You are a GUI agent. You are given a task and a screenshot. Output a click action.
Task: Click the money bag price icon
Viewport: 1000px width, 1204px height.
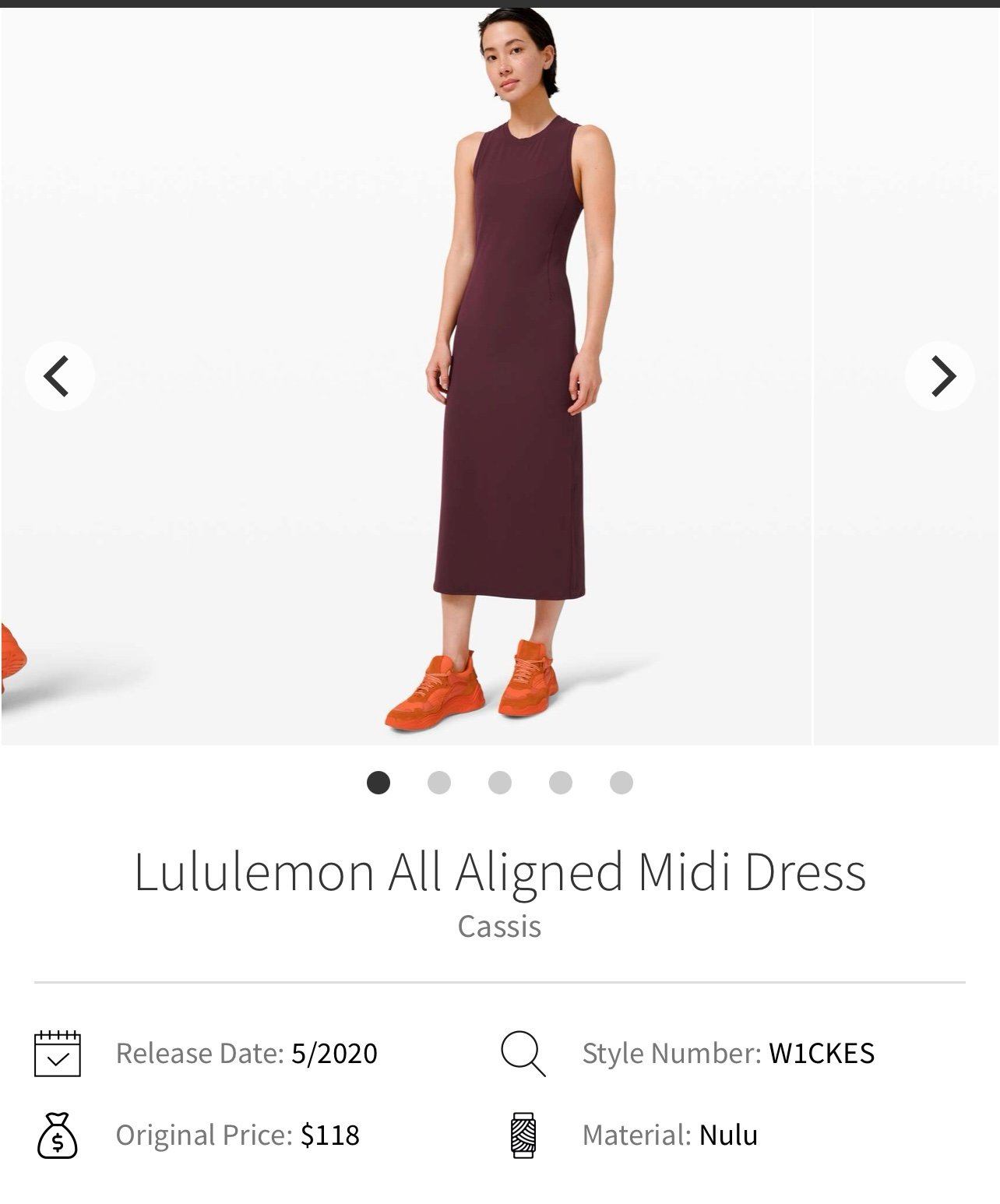(58, 1135)
